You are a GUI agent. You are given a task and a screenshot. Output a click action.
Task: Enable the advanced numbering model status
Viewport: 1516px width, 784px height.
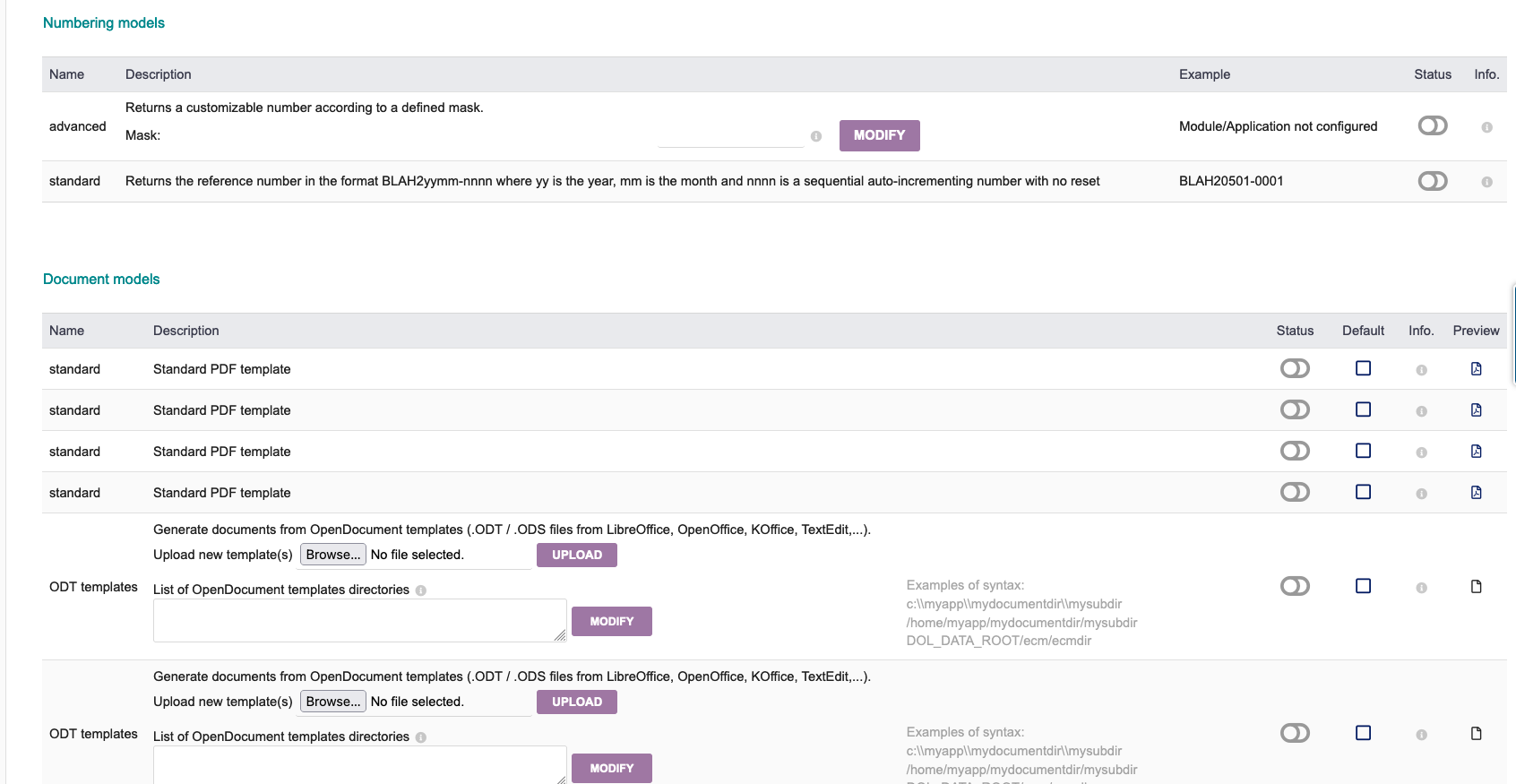coord(1433,126)
